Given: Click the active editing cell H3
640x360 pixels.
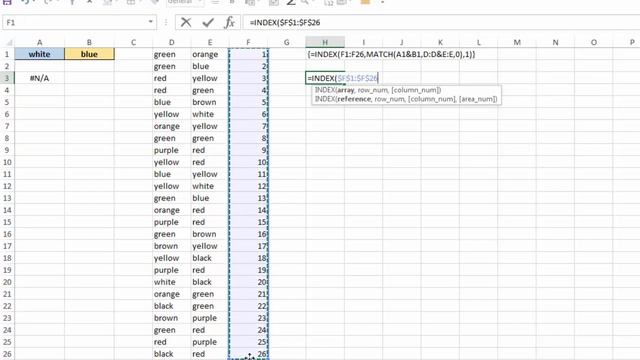Looking at the screenshot, I should (x=325, y=78).
